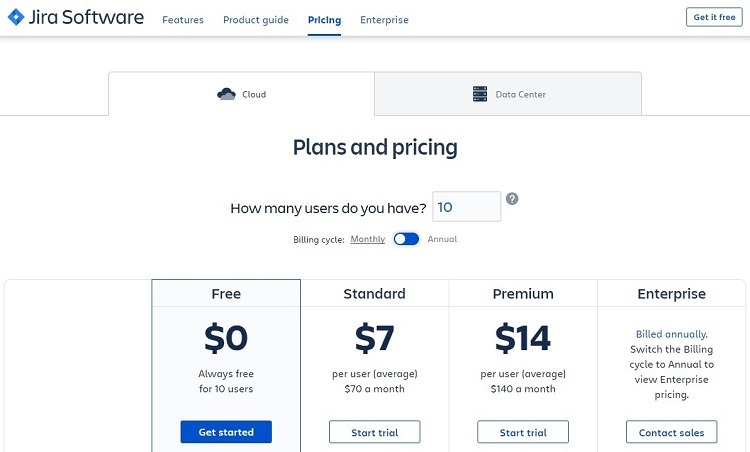Open the Product guide navigation item
The width and height of the screenshot is (750, 452).
tap(256, 20)
